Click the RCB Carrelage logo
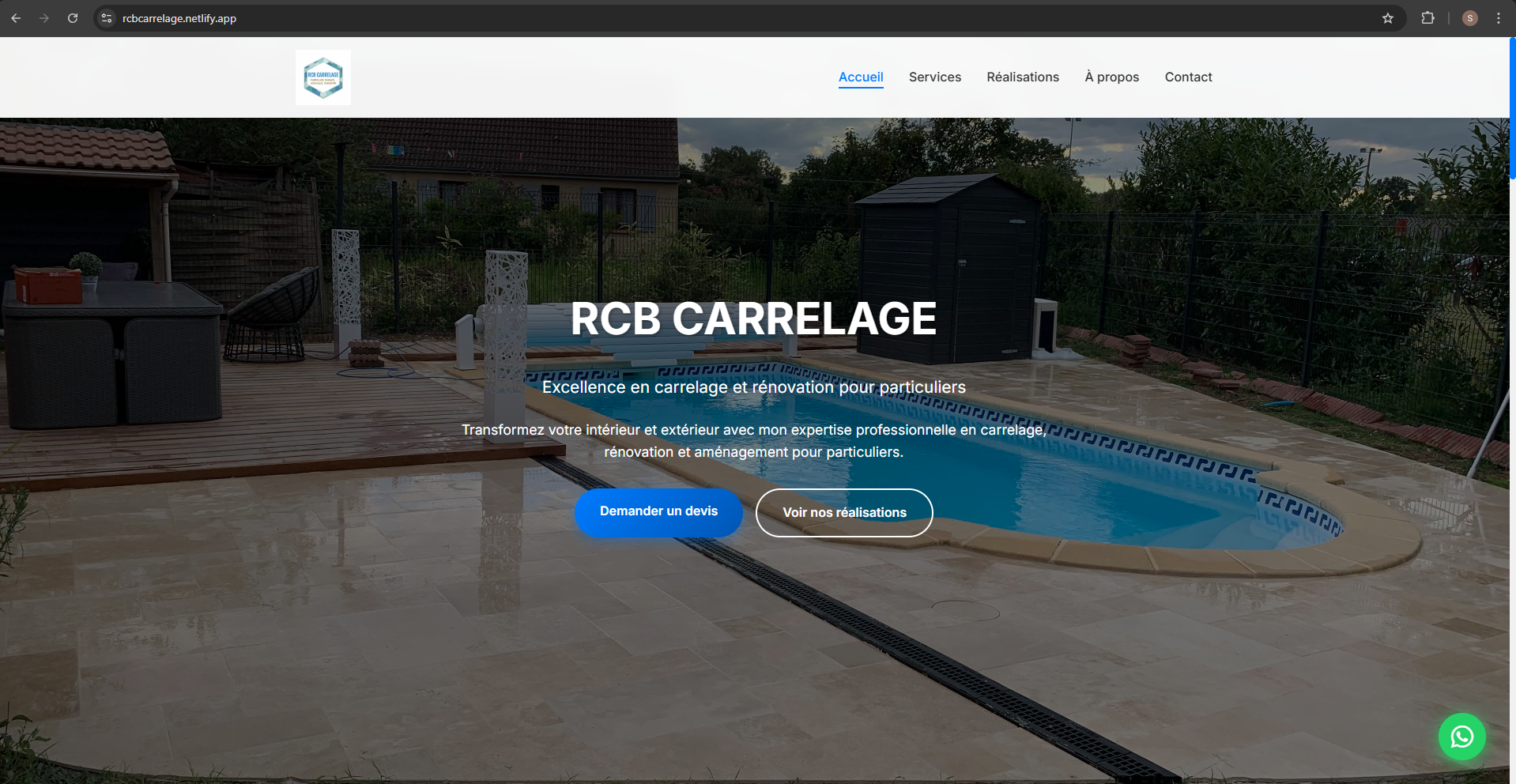Image resolution: width=1516 pixels, height=784 pixels. point(322,77)
